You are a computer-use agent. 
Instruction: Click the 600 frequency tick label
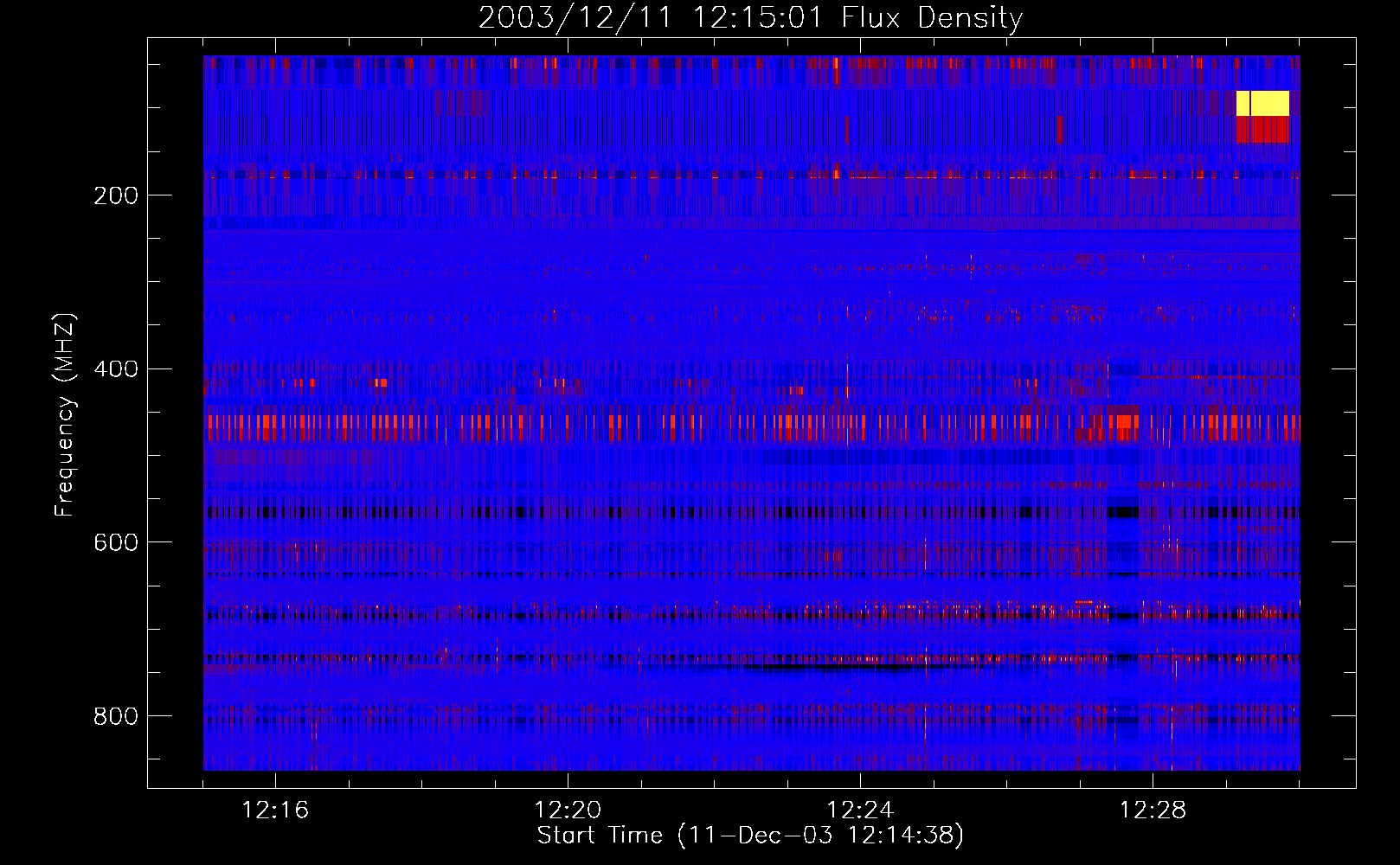pos(116,542)
